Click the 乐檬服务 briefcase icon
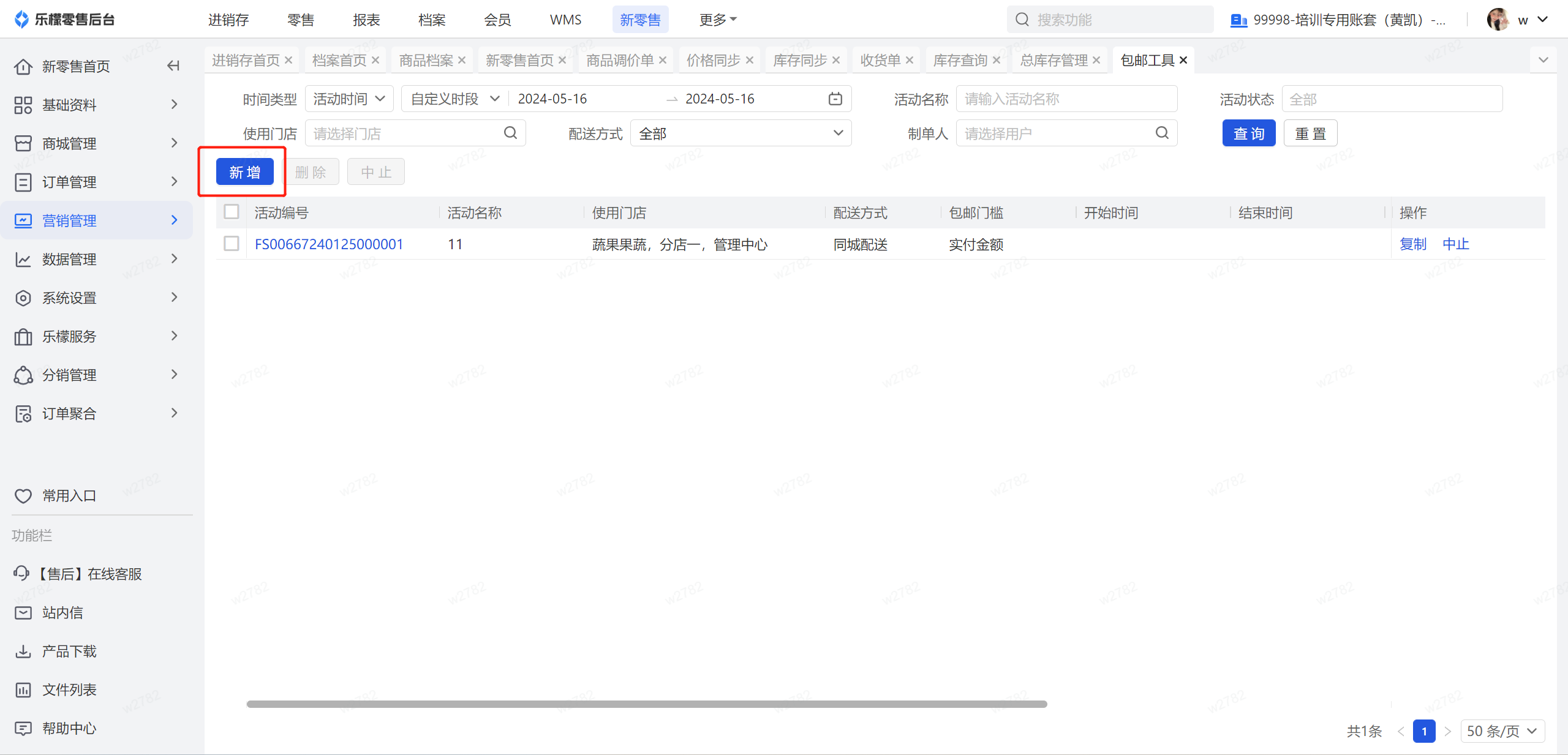Viewport: 1568px width, 755px height. click(23, 336)
